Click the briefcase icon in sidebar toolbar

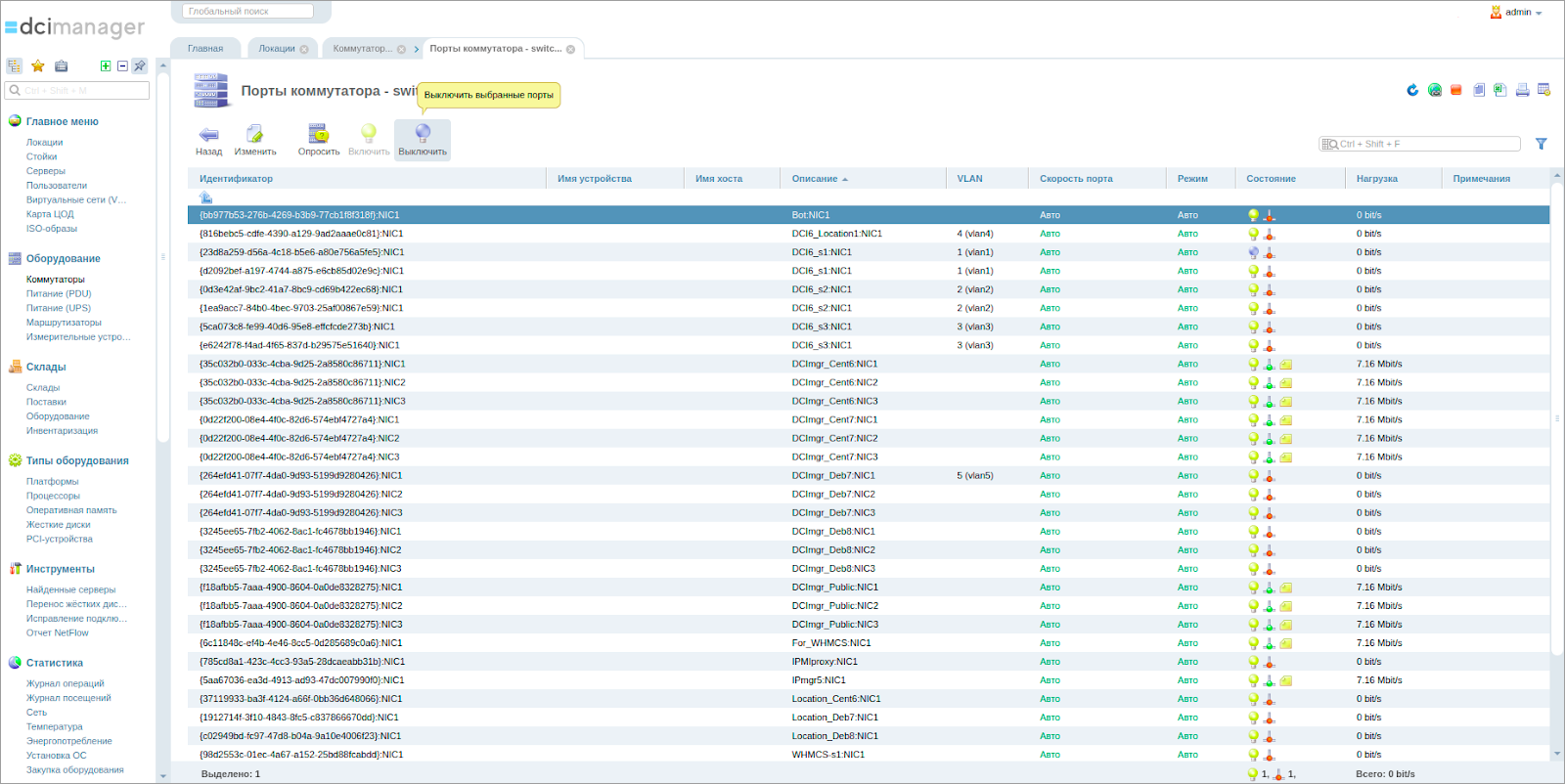(62, 66)
